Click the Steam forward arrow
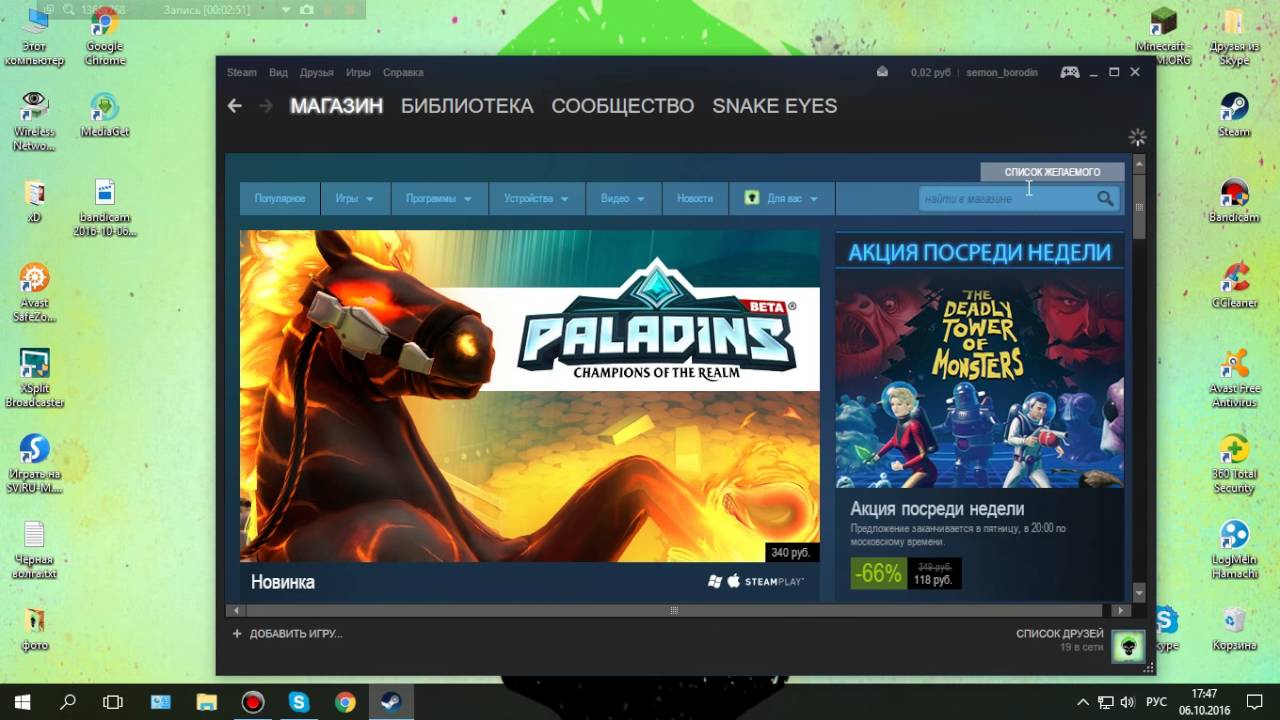This screenshot has height=720, width=1280. (x=266, y=106)
